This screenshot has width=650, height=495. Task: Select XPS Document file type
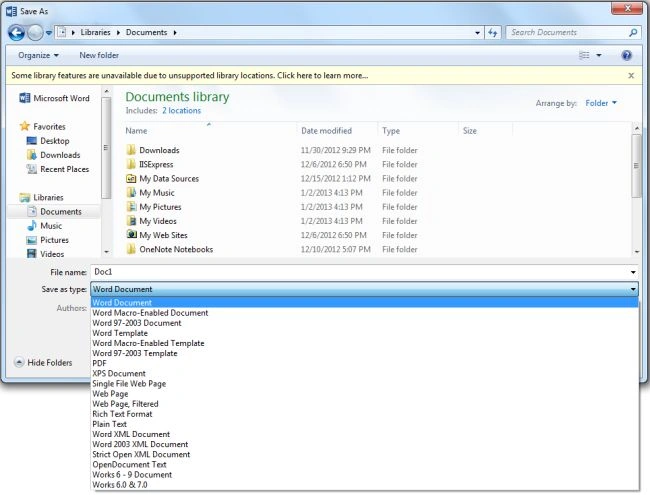coord(364,374)
